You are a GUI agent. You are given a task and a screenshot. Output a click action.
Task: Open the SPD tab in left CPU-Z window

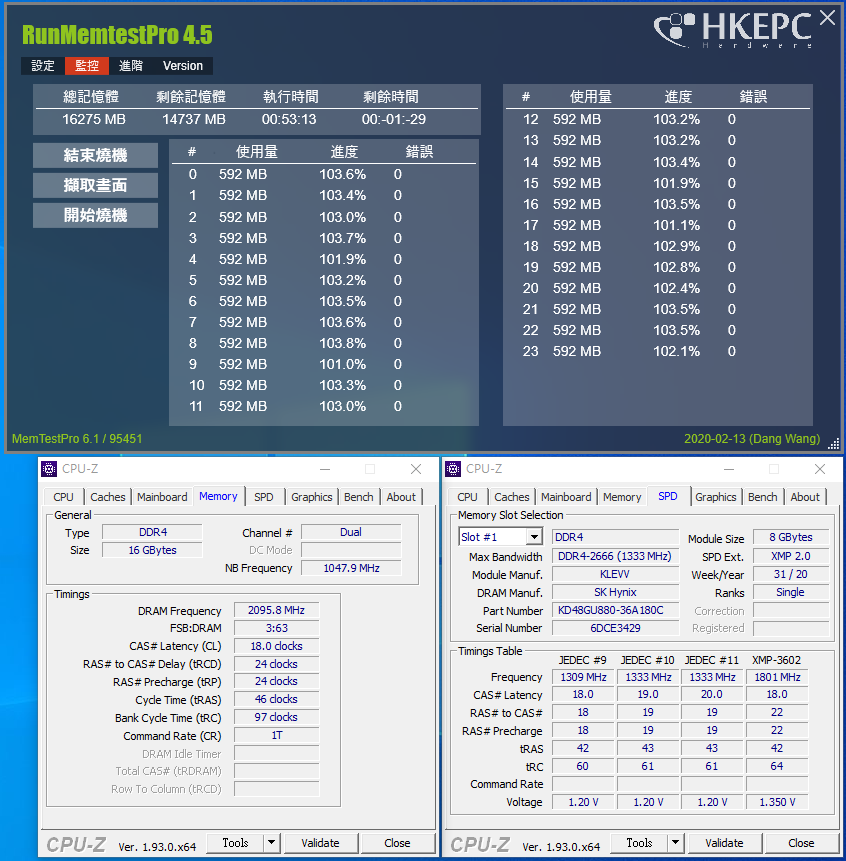pyautogui.click(x=264, y=497)
